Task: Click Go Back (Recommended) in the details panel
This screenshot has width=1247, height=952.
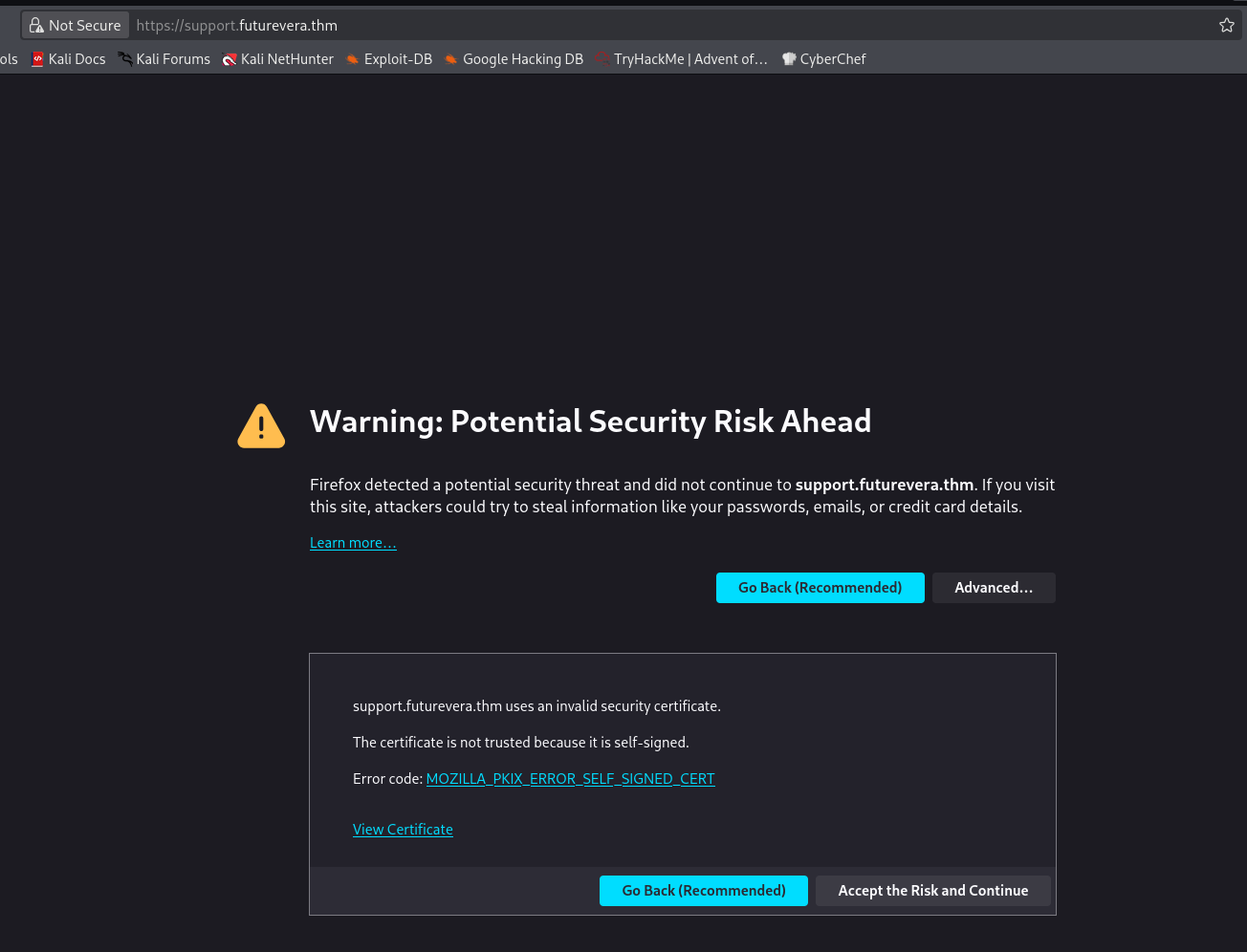Action: [x=703, y=891]
